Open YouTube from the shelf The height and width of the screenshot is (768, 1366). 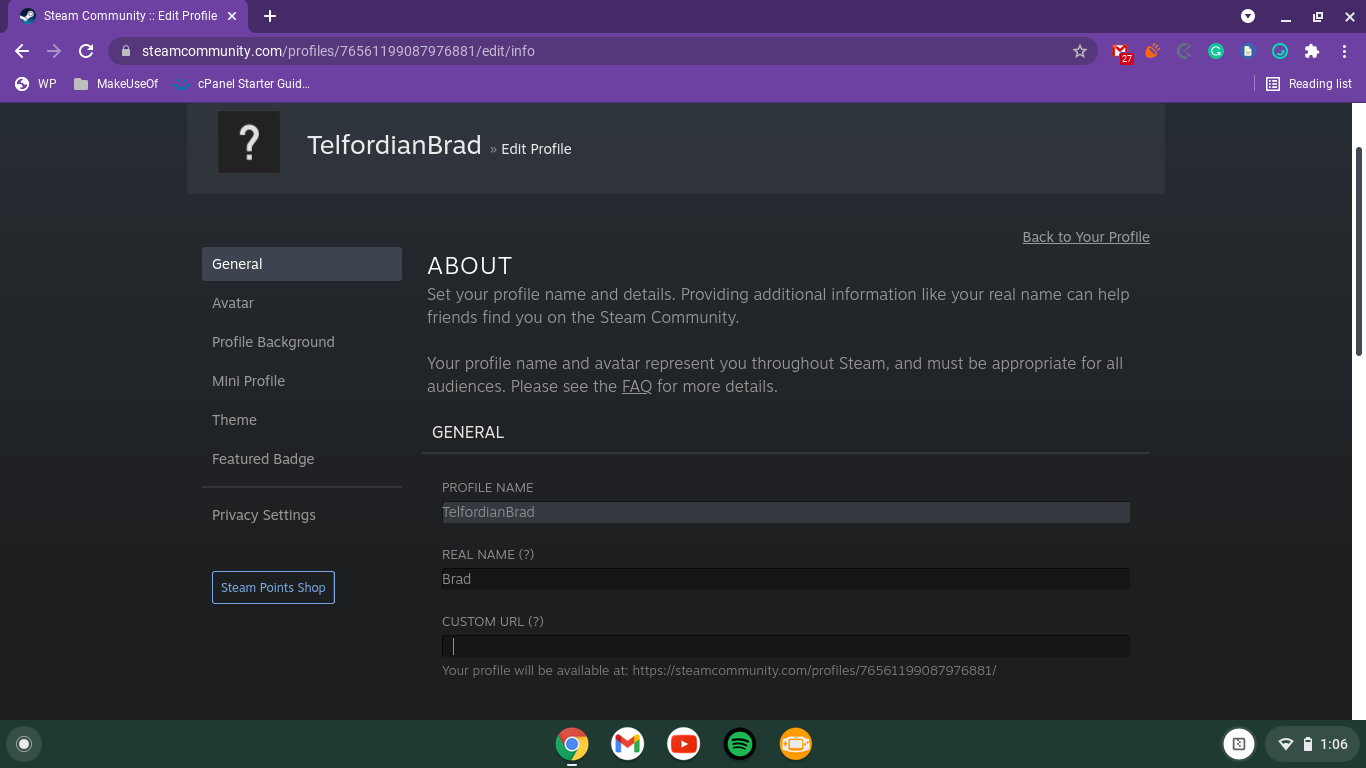[x=684, y=744]
